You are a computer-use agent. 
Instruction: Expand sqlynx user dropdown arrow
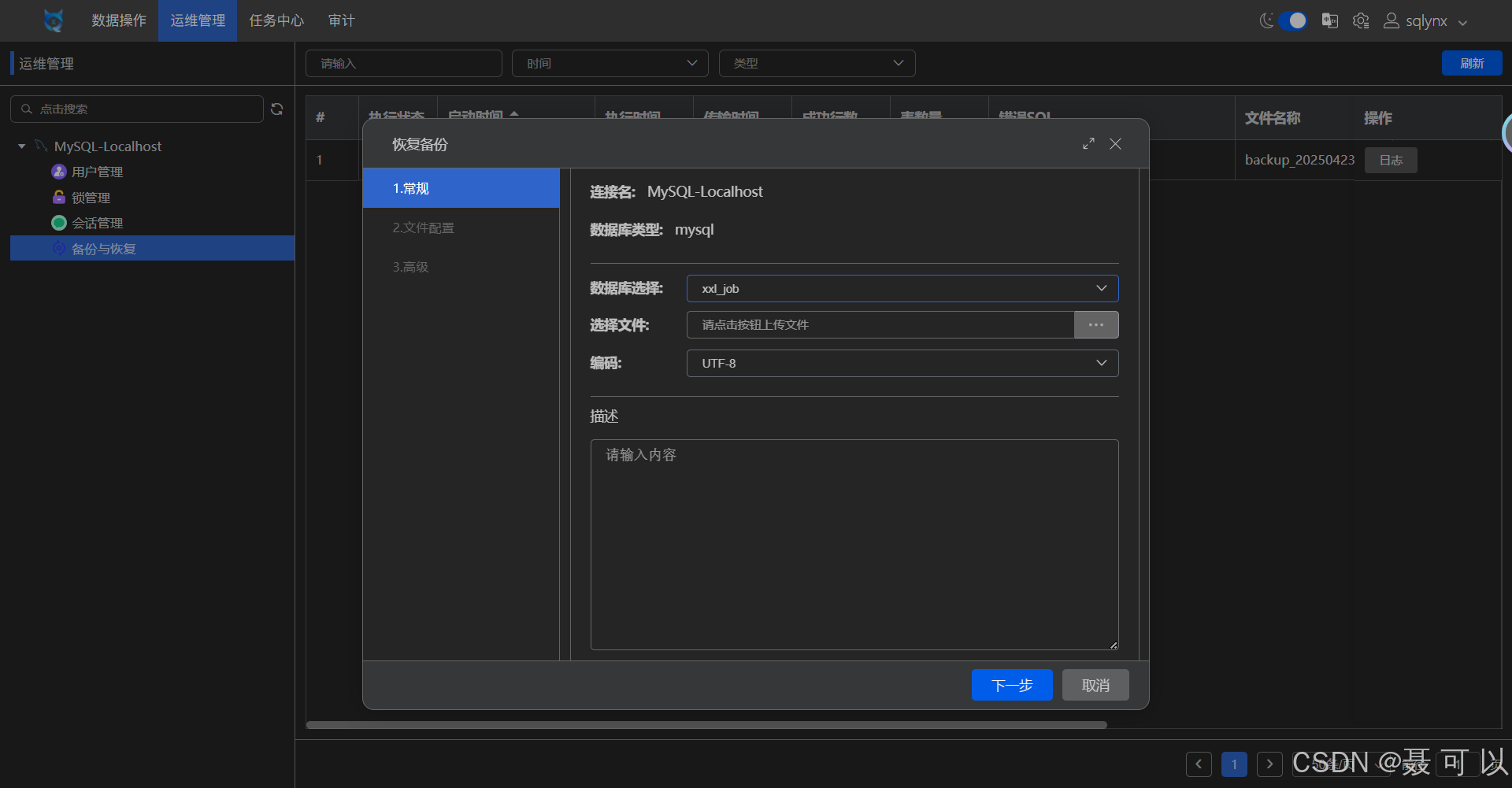coord(1463,23)
